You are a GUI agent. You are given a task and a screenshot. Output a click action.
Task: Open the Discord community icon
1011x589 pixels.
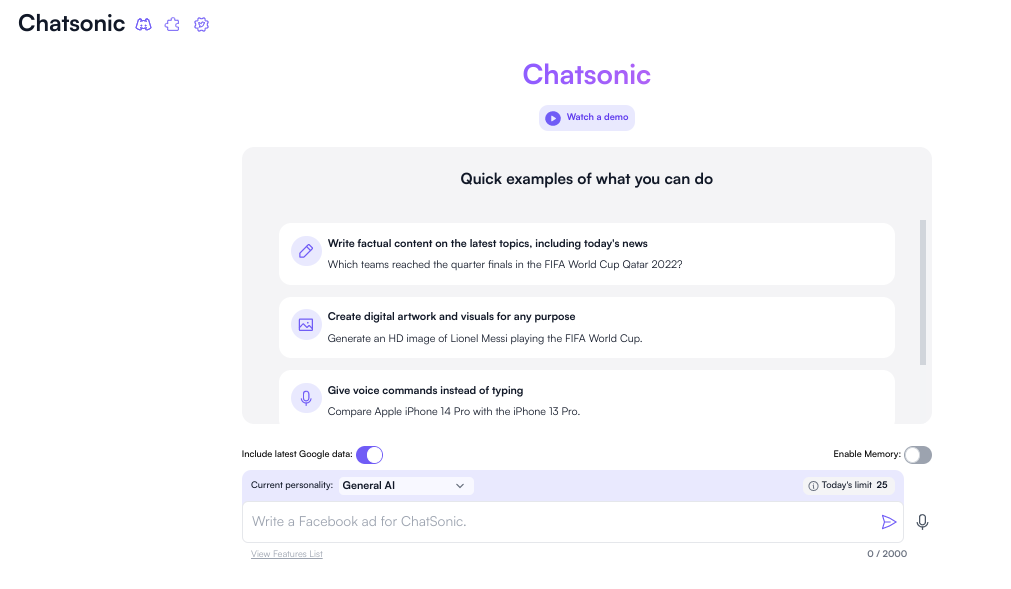coord(144,24)
